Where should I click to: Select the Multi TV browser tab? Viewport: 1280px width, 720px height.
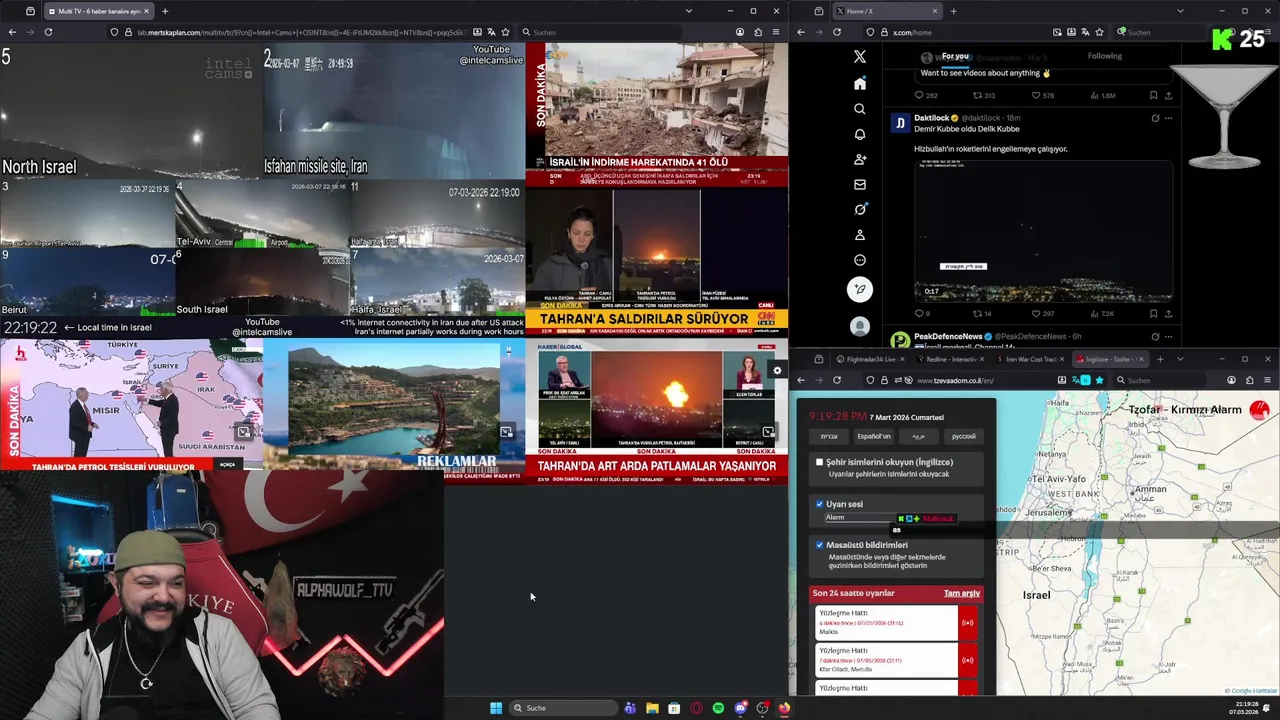tap(98, 11)
